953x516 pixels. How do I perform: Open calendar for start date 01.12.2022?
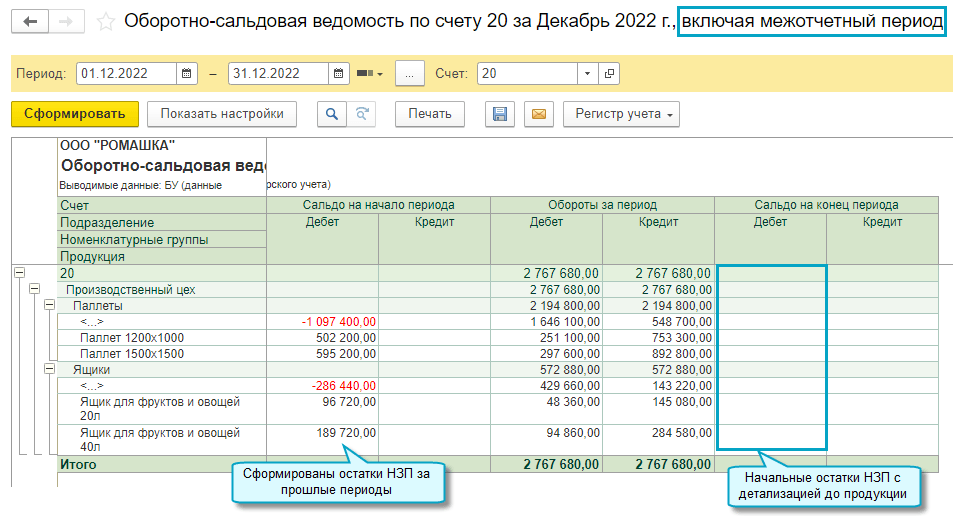(x=187, y=74)
